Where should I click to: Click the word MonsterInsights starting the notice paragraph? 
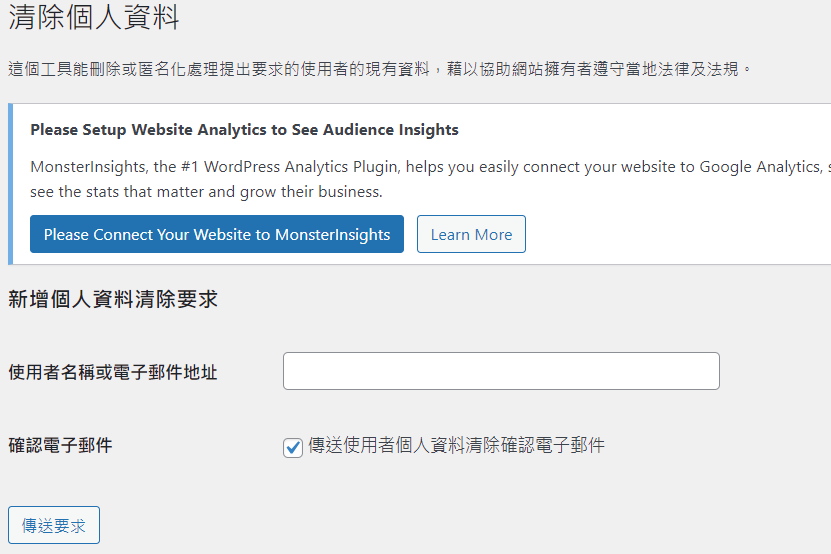click(x=90, y=166)
